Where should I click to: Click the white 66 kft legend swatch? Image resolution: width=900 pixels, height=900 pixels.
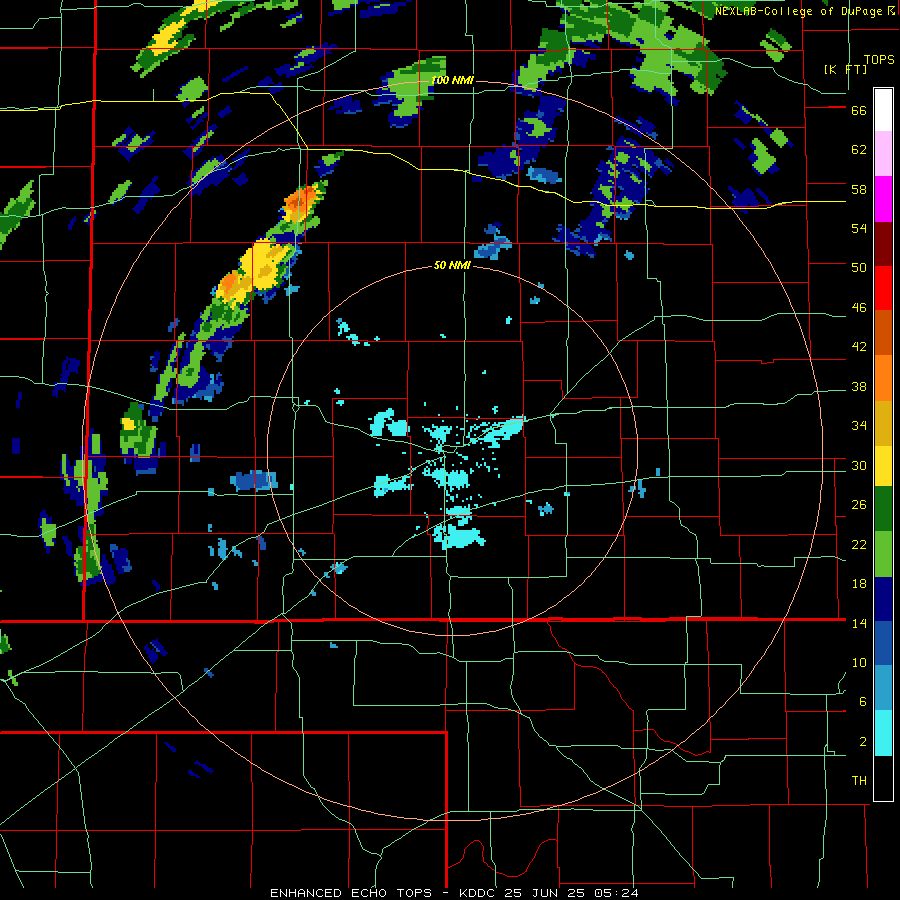[x=883, y=110]
